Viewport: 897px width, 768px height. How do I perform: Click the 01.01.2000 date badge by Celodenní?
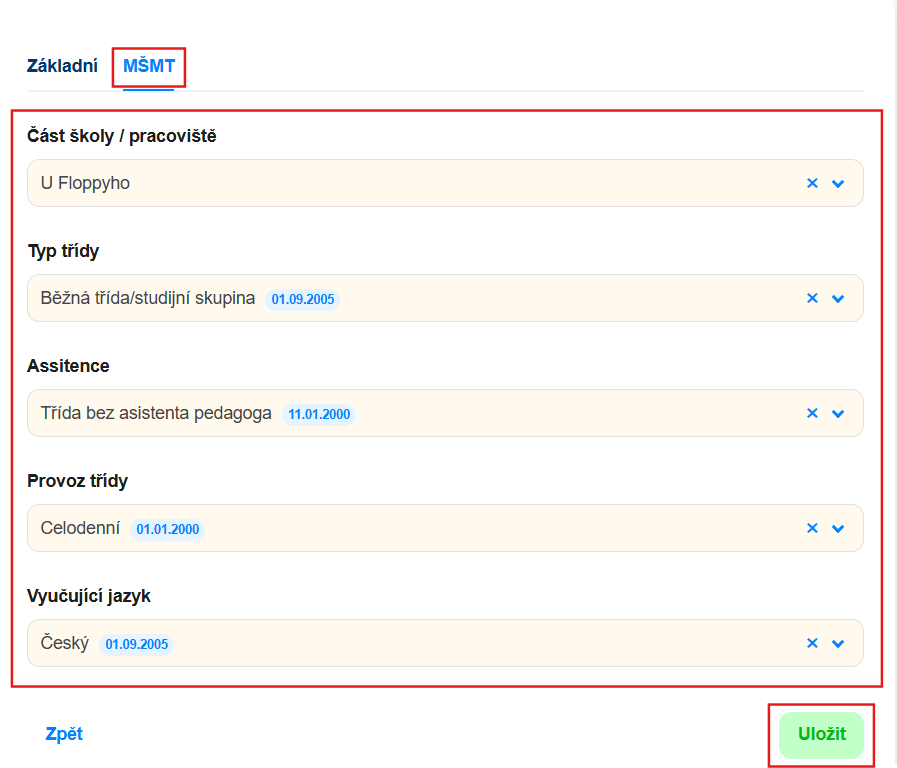[168, 529]
